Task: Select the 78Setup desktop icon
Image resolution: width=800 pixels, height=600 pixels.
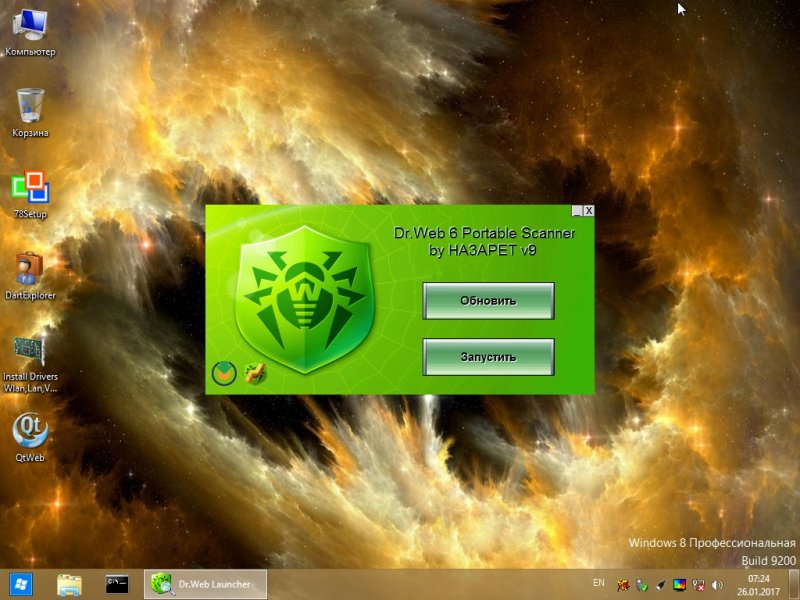Action: coord(30,195)
